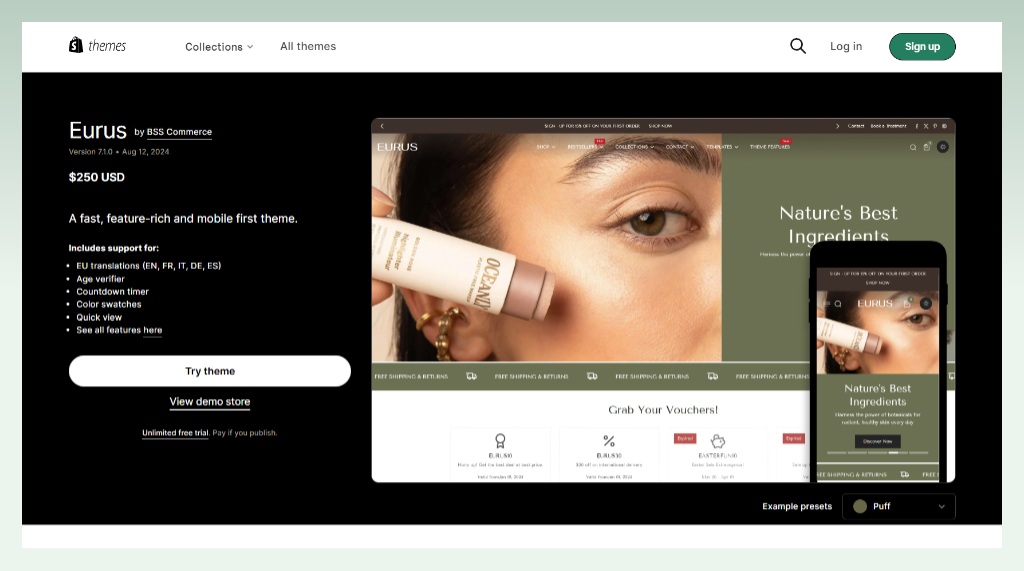This screenshot has height=571, width=1024.
Task: Click the Shopify themes logo
Action: (97, 45)
